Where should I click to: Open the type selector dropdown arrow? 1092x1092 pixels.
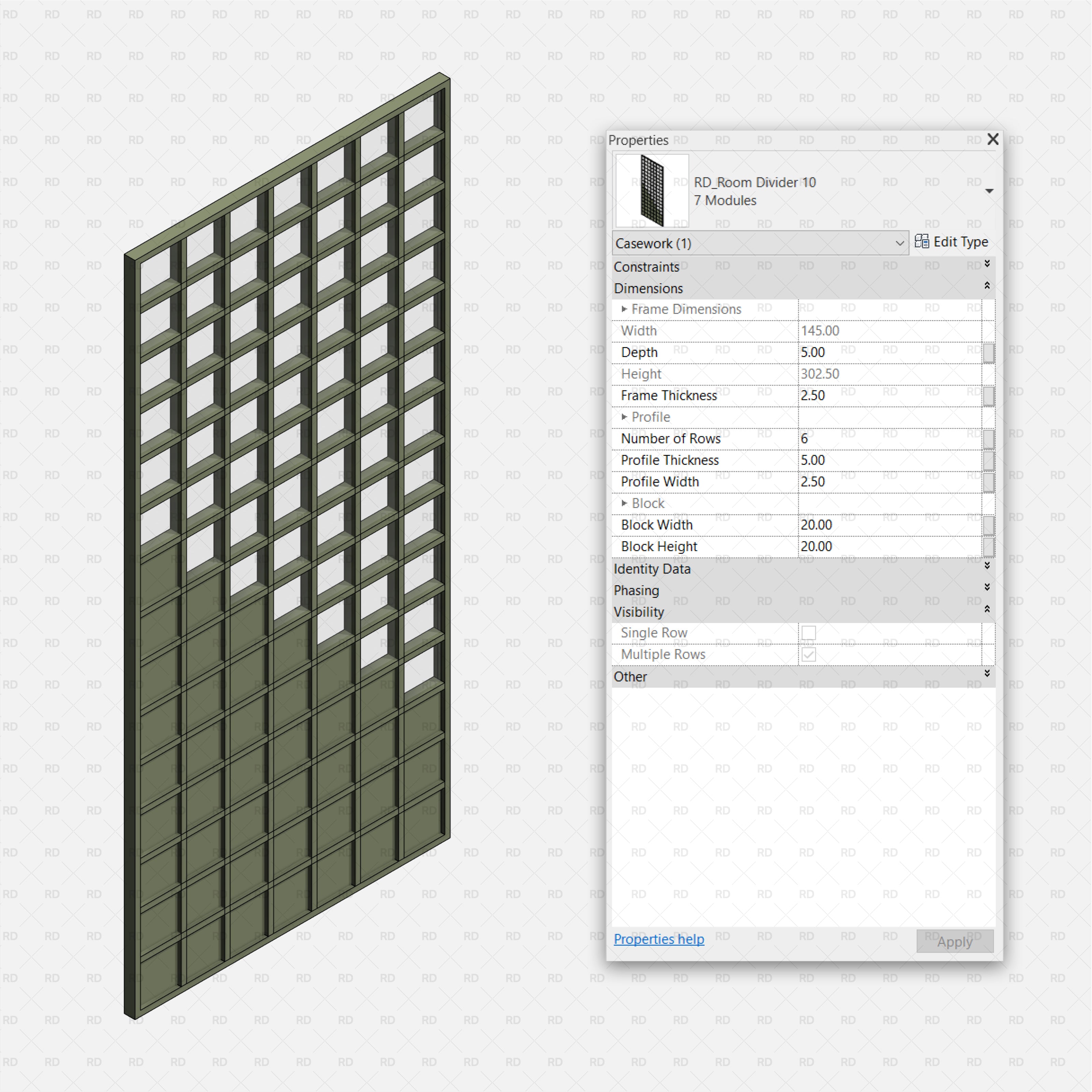[x=989, y=191]
